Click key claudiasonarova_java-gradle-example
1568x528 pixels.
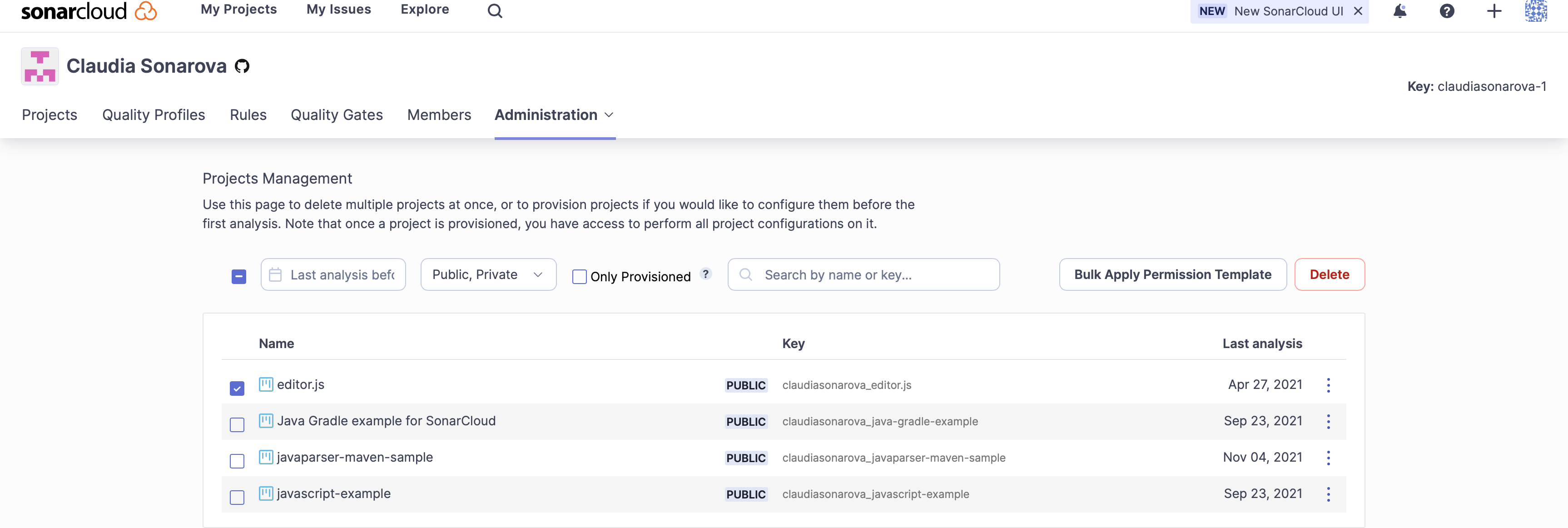click(879, 421)
